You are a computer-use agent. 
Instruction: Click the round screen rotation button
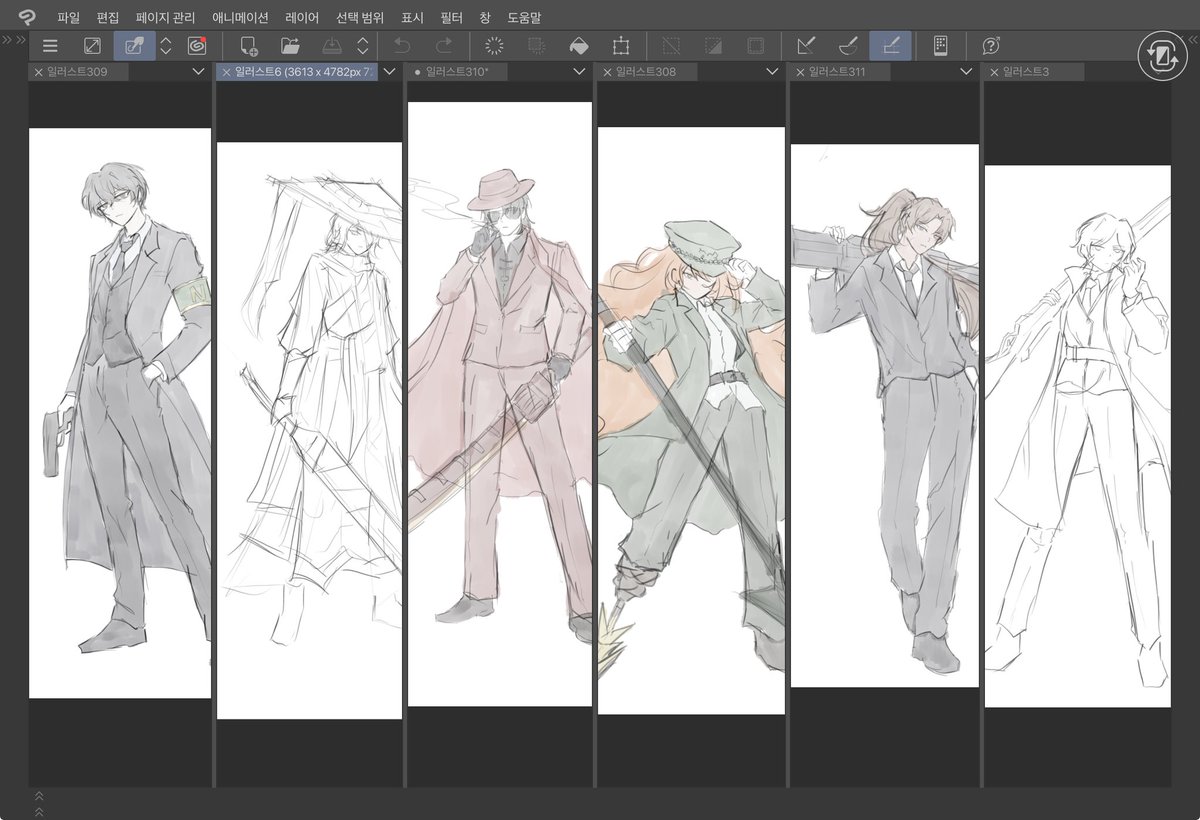[1164, 55]
